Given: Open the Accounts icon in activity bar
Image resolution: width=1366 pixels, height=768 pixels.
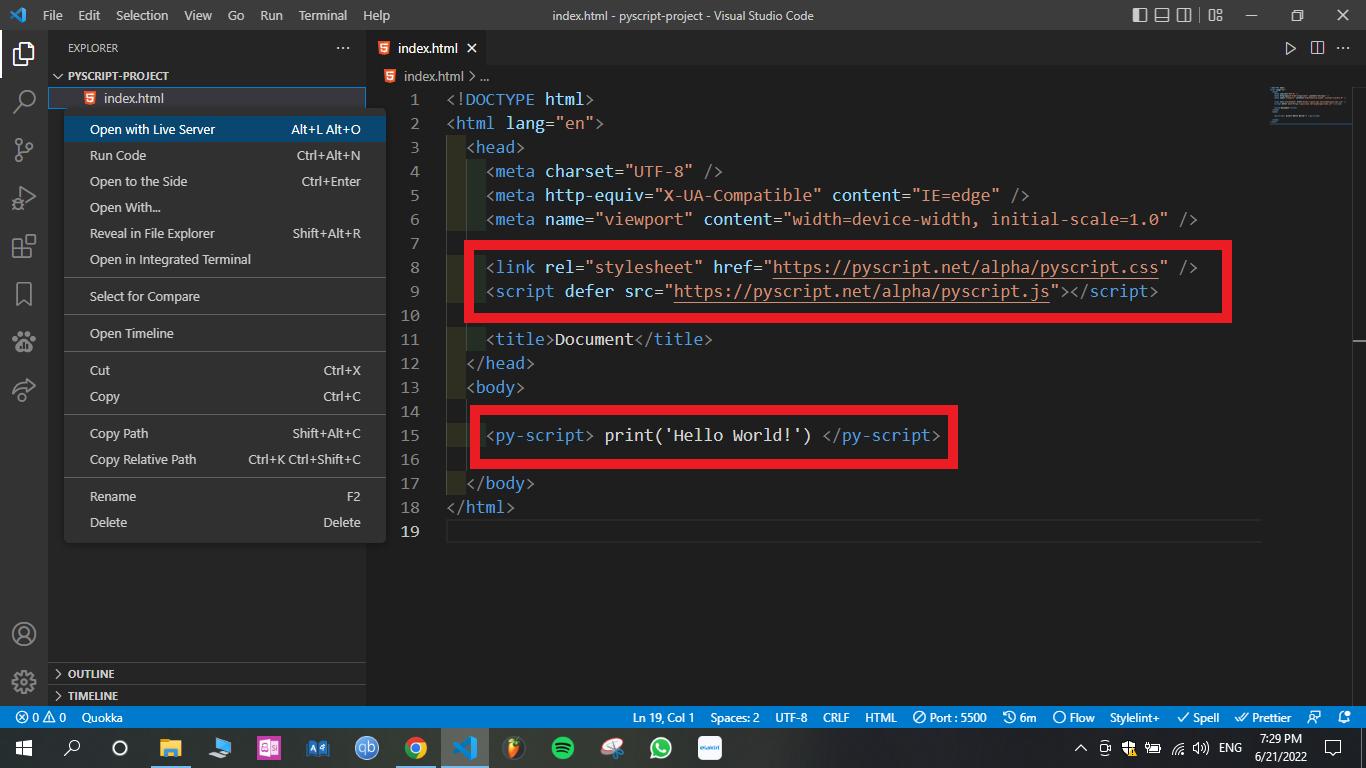Looking at the screenshot, I should [24, 634].
